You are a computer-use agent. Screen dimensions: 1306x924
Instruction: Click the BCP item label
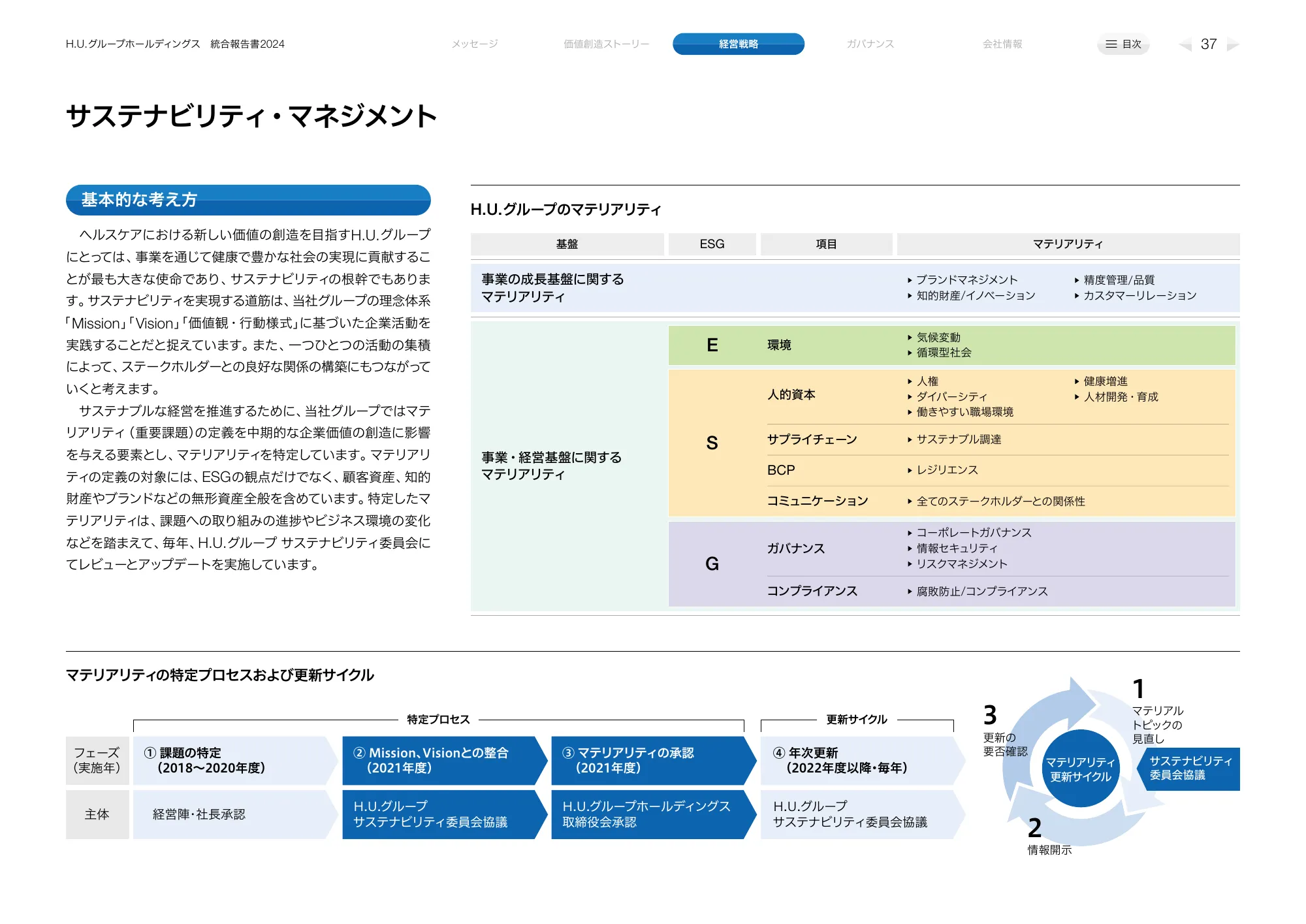pos(781,470)
